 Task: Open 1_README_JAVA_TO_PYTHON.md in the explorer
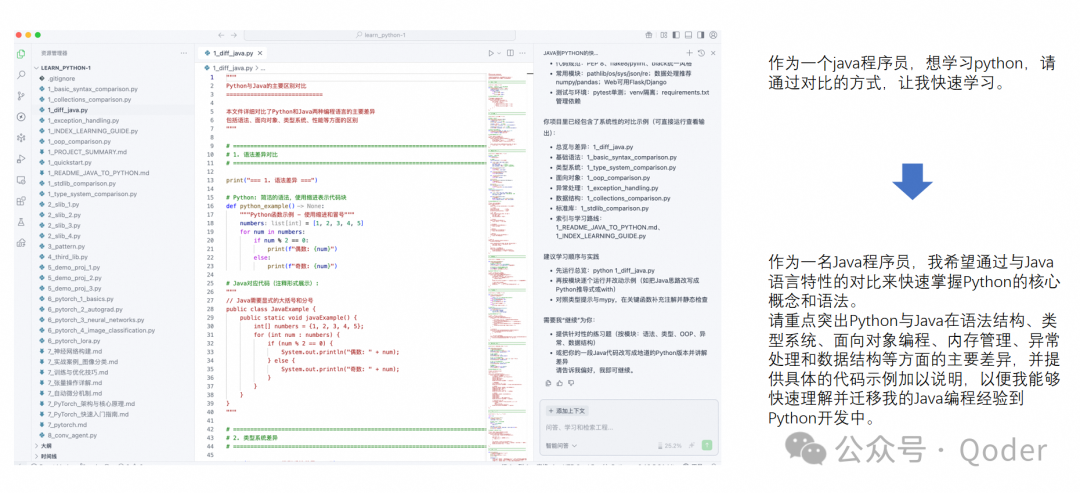(x=98, y=173)
